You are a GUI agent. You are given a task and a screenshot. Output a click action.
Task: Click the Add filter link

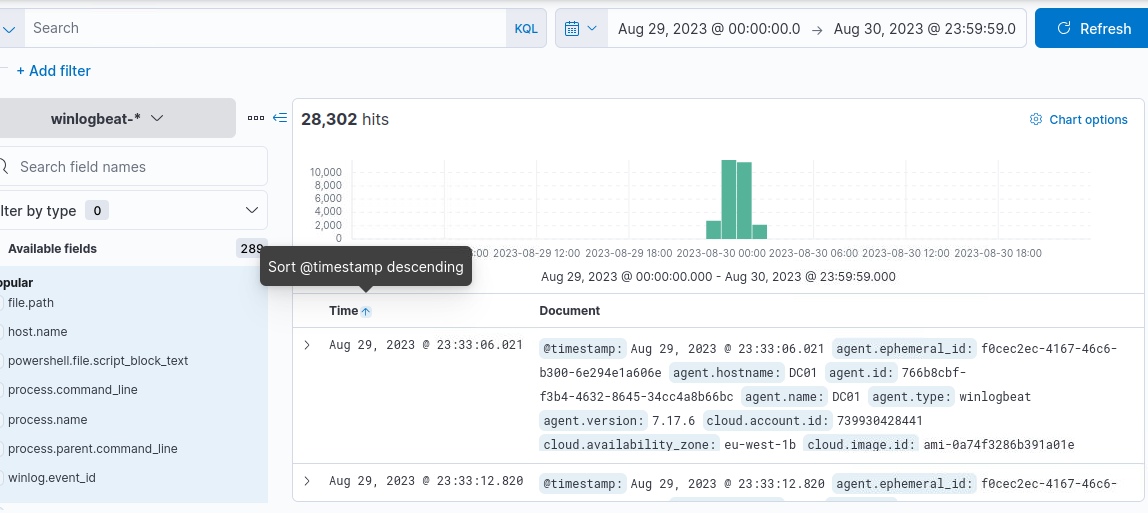tap(53, 71)
